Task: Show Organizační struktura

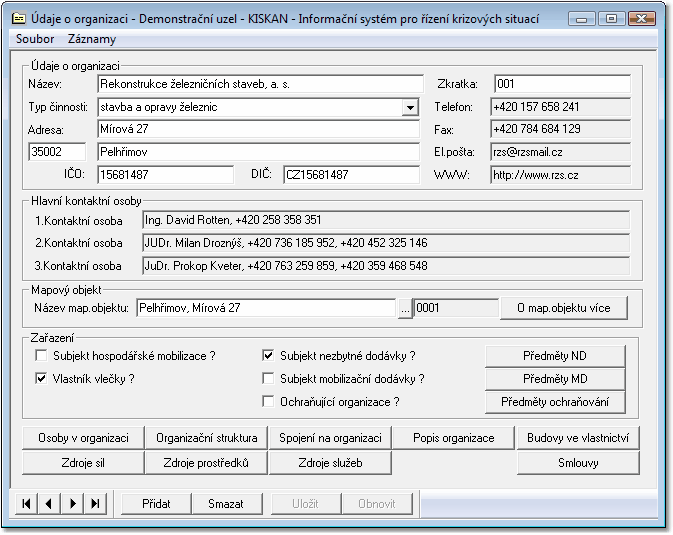Action: coord(206,438)
